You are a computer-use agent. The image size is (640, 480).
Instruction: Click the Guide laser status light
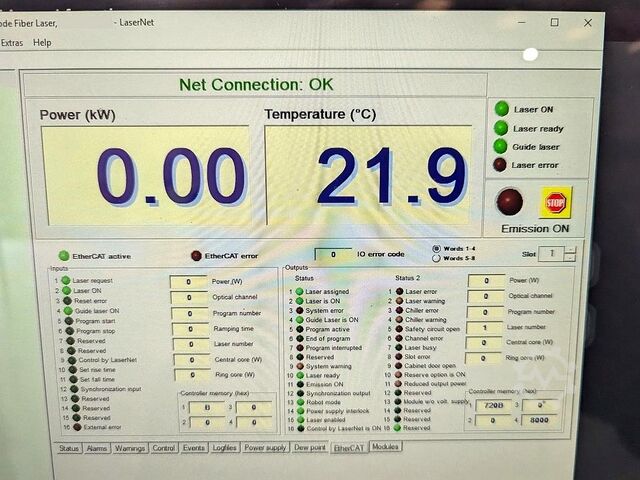point(500,146)
